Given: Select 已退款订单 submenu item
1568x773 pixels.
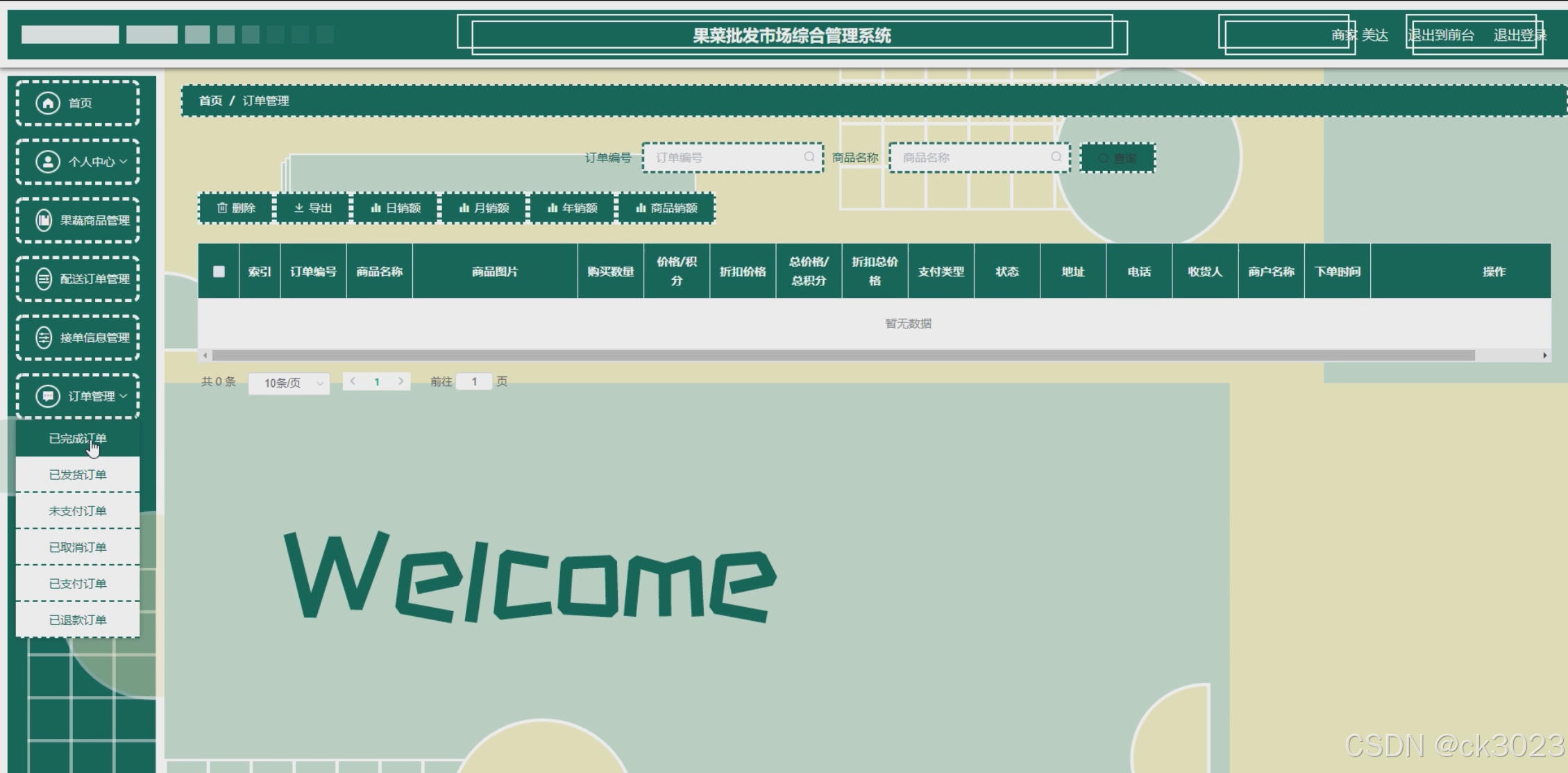Looking at the screenshot, I should (x=78, y=620).
